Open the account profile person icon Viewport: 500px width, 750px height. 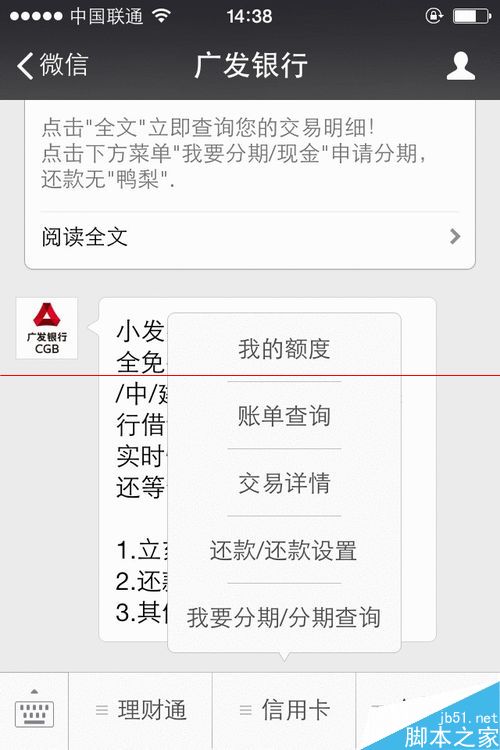coord(461,66)
